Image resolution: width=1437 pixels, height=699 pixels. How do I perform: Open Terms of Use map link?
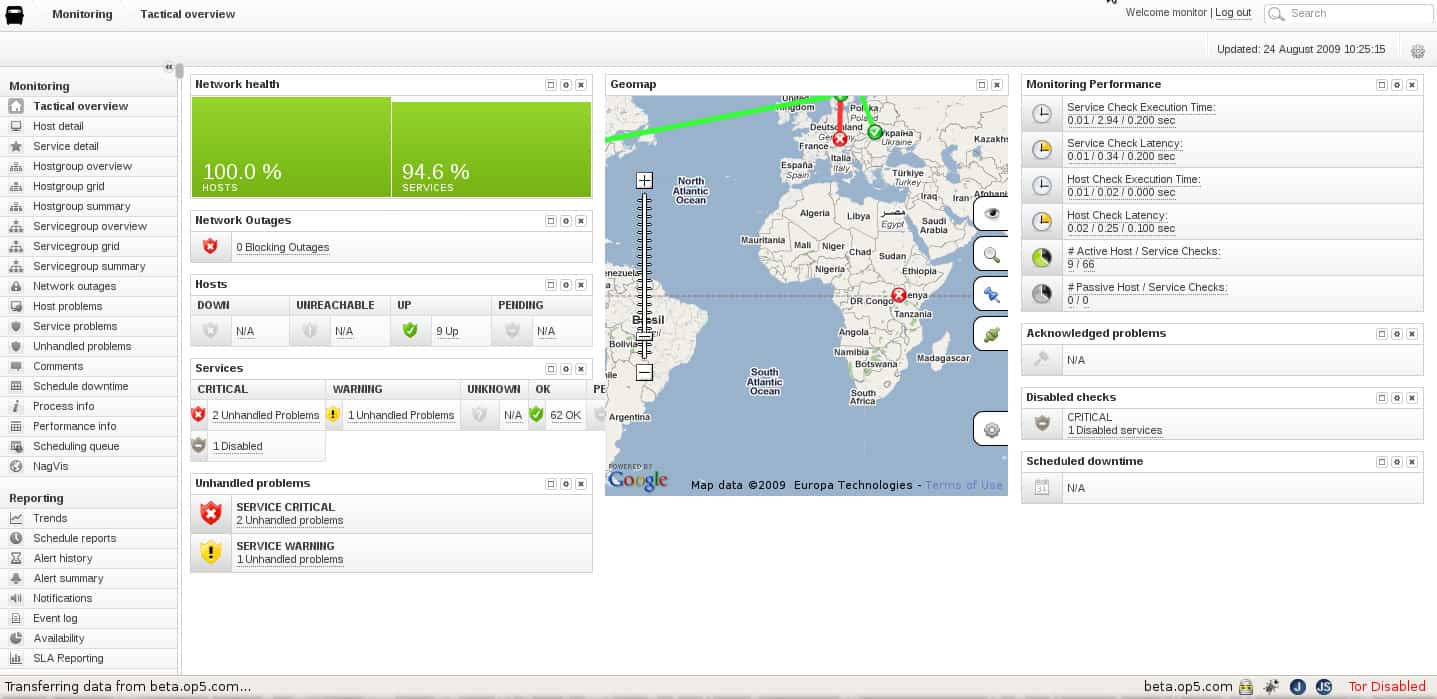tap(964, 485)
